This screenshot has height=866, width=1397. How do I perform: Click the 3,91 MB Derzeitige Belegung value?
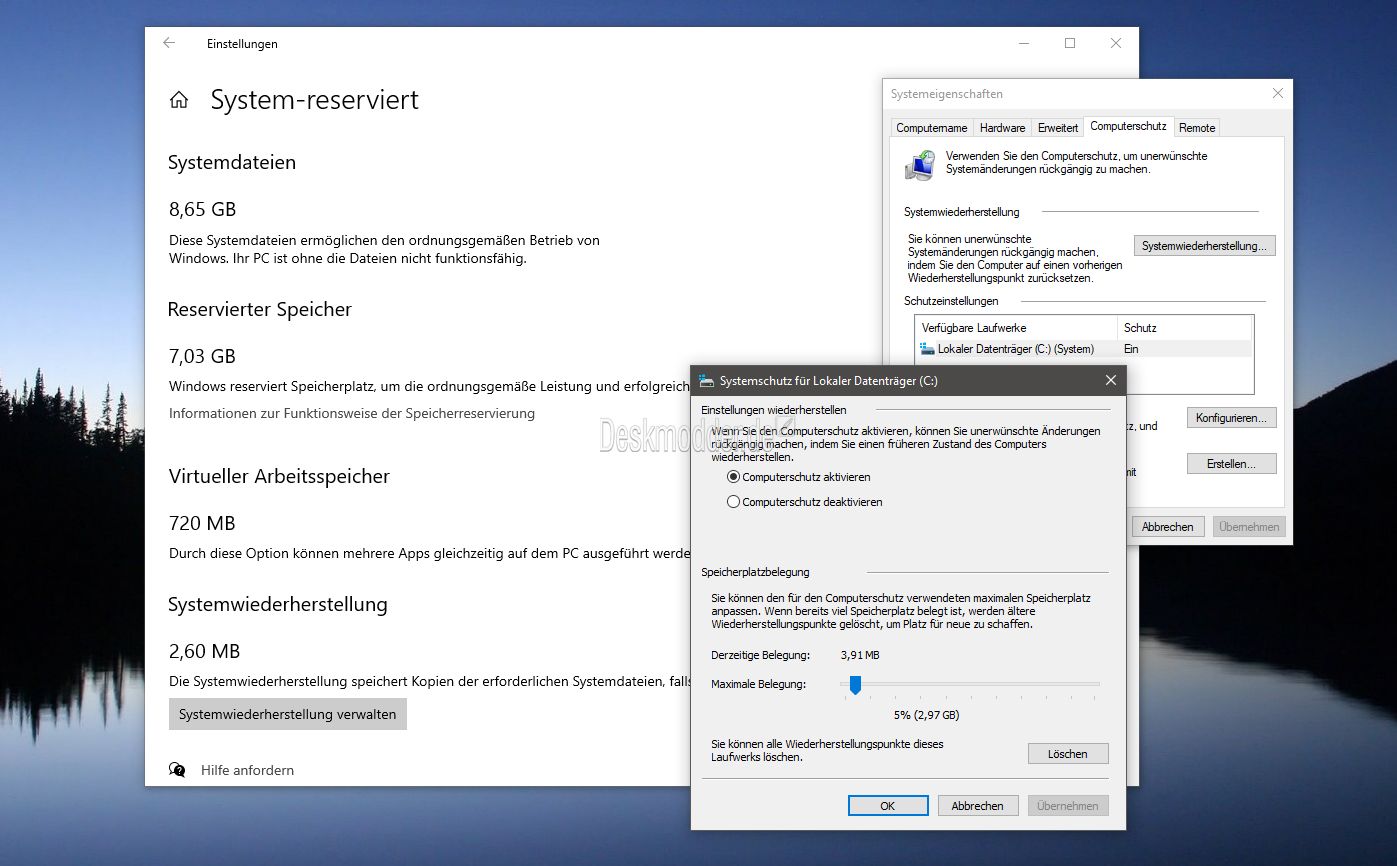point(860,655)
